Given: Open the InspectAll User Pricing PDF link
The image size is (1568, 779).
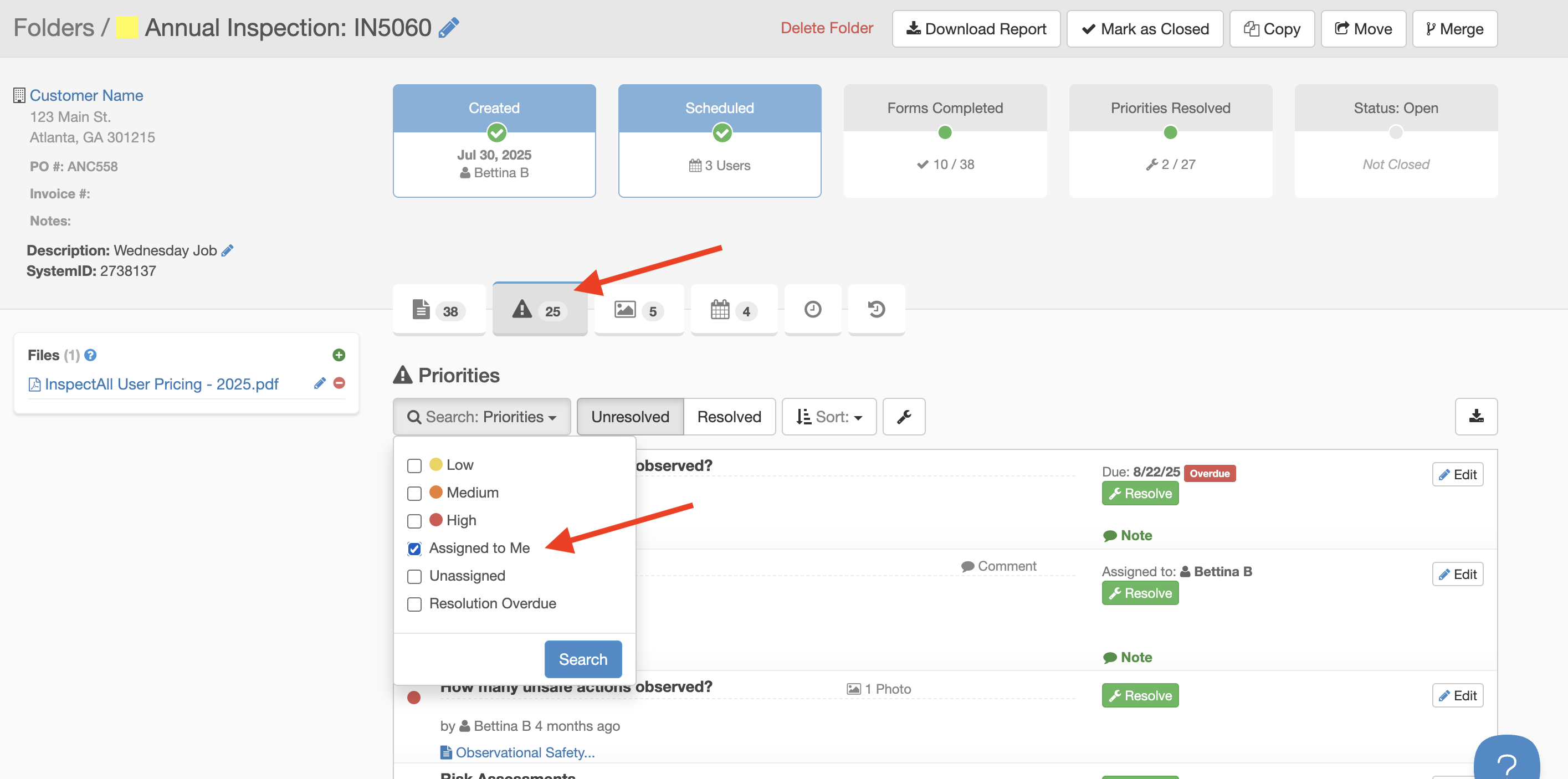Looking at the screenshot, I should coord(161,384).
